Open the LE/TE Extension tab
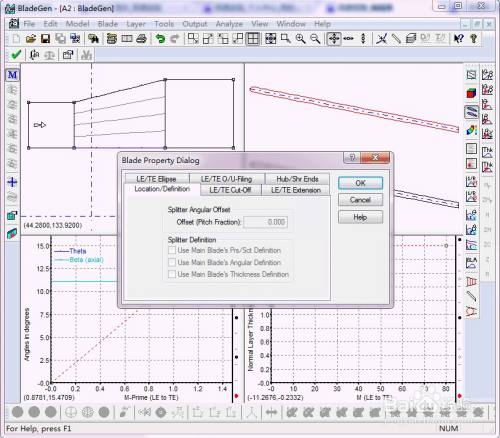Image resolution: width=500 pixels, height=438 pixels. pyautogui.click(x=296, y=190)
